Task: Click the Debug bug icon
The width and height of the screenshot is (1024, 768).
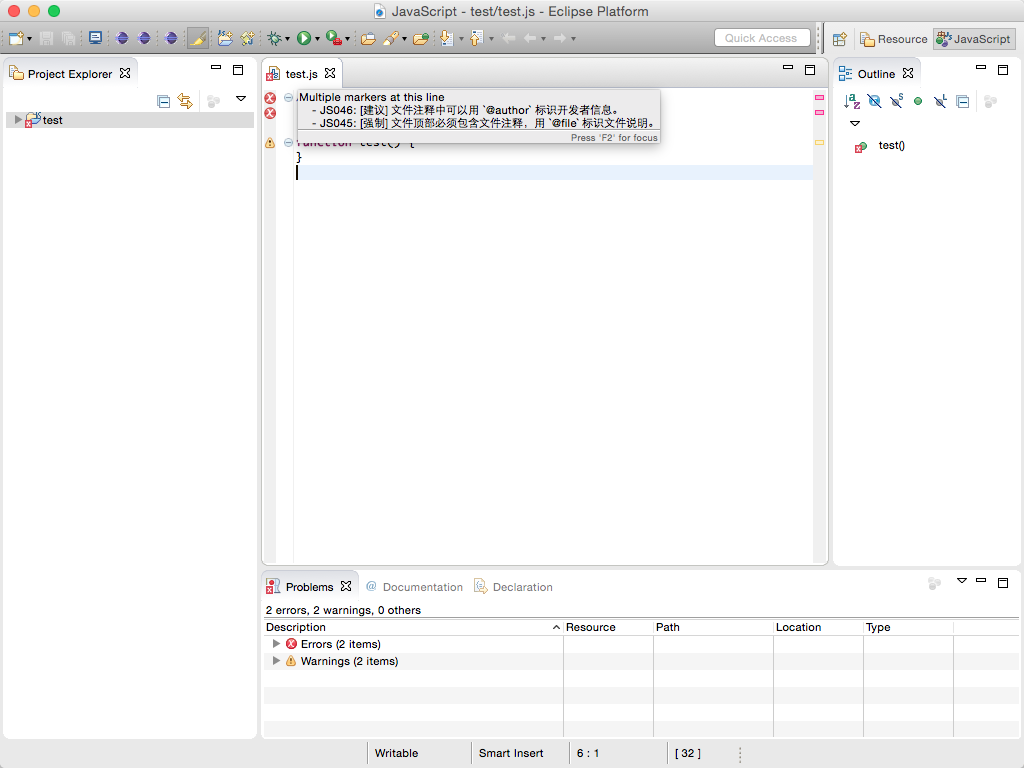Action: pyautogui.click(x=274, y=39)
